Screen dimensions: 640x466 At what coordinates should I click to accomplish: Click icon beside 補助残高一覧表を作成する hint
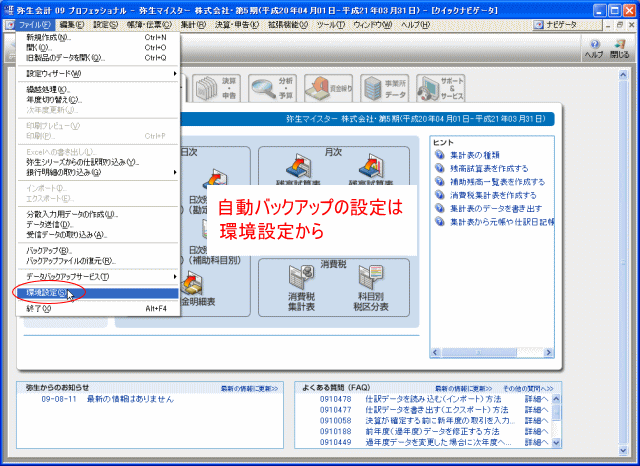pos(440,182)
